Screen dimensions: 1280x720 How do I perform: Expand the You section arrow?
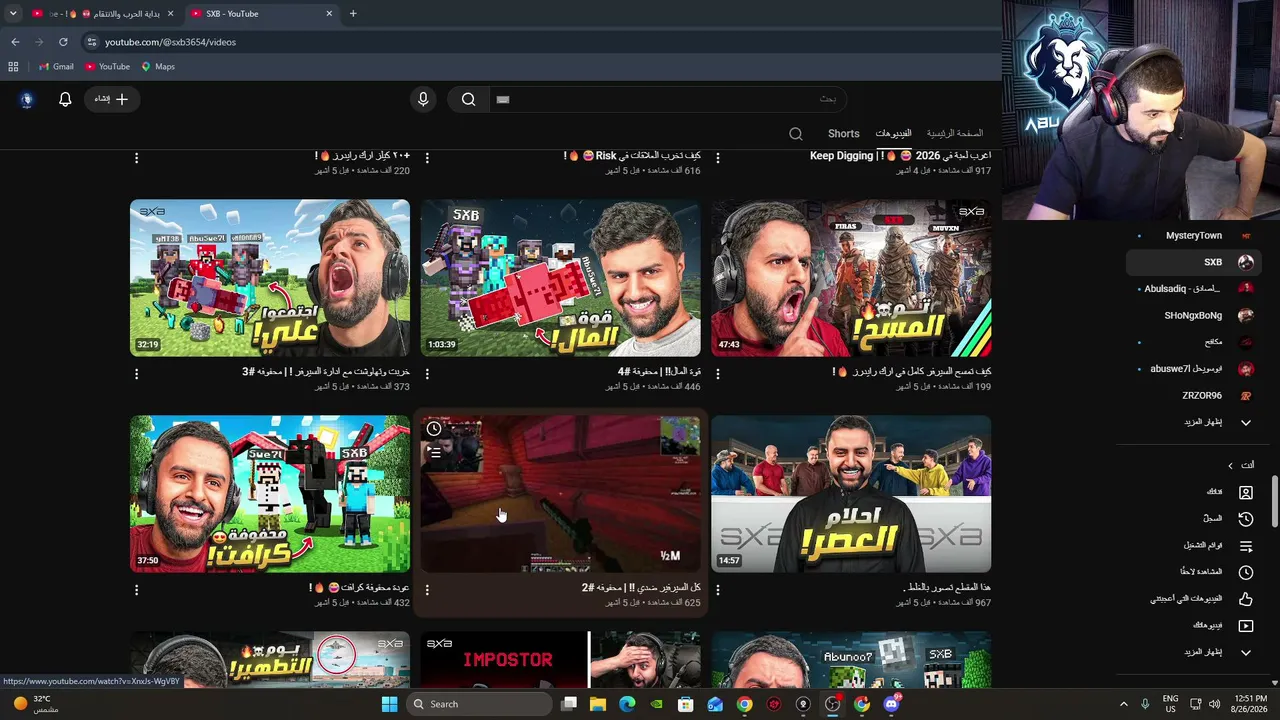point(1230,465)
